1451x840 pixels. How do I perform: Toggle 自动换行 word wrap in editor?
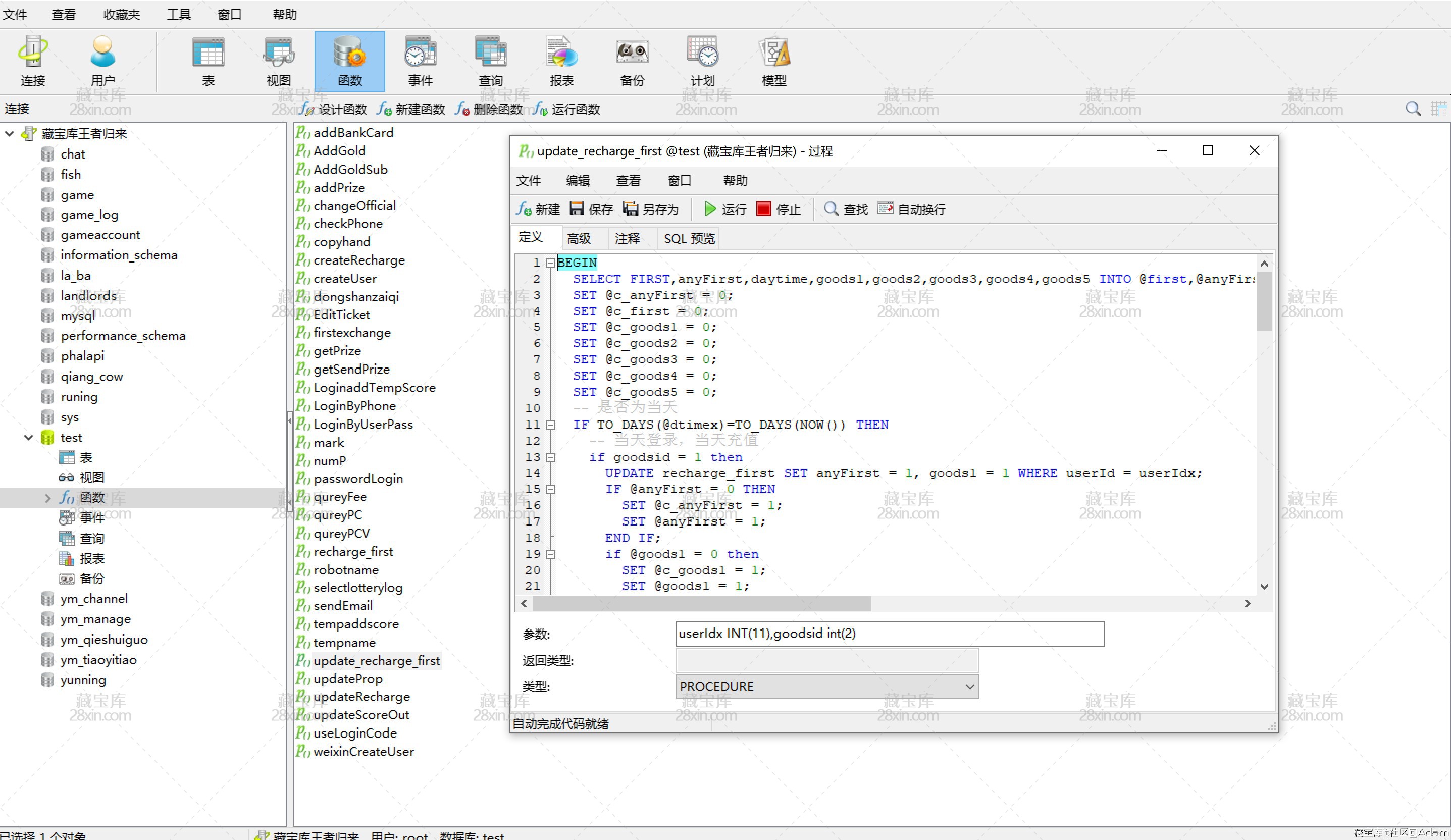point(912,209)
